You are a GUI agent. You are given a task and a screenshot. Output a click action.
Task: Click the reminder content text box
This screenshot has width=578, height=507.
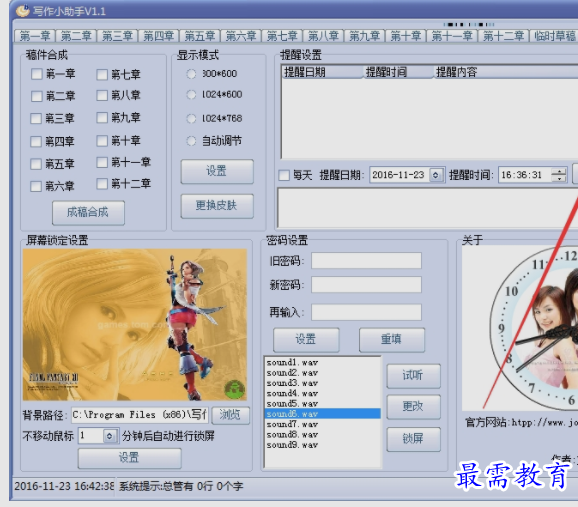[428, 208]
